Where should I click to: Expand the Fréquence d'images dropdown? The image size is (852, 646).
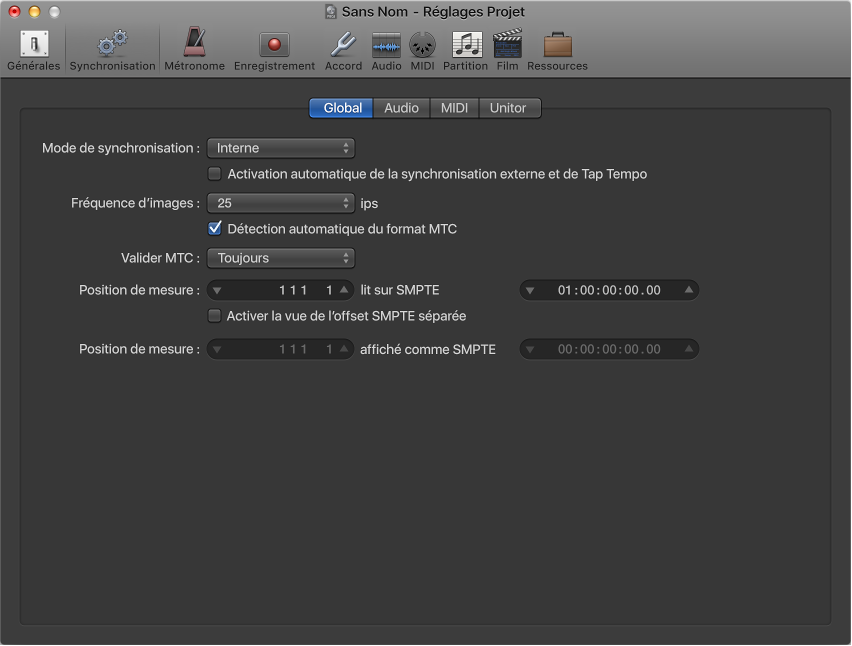[x=281, y=203]
